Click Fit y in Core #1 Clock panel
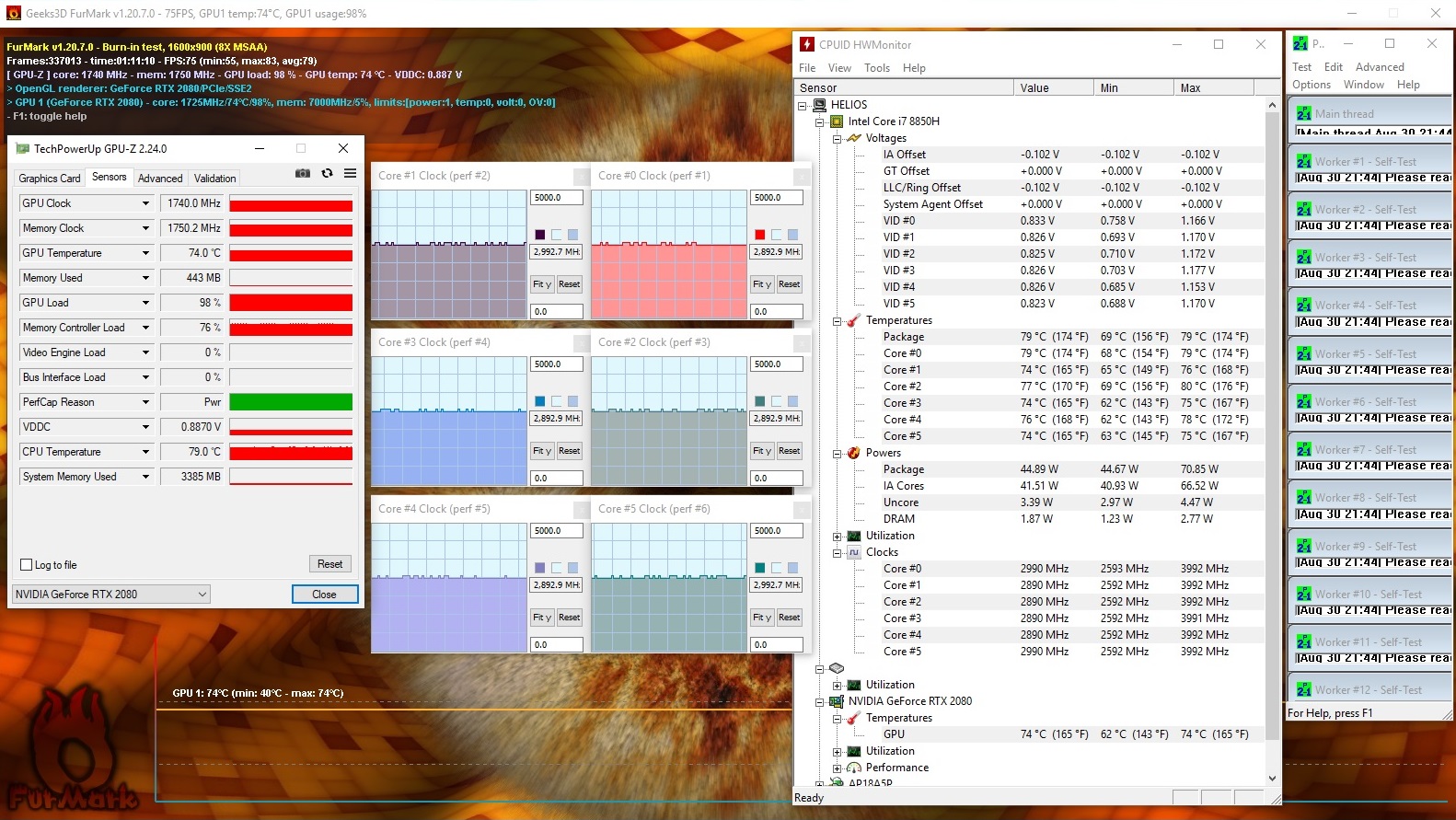Screen dimensions: 1456x820 542,284
